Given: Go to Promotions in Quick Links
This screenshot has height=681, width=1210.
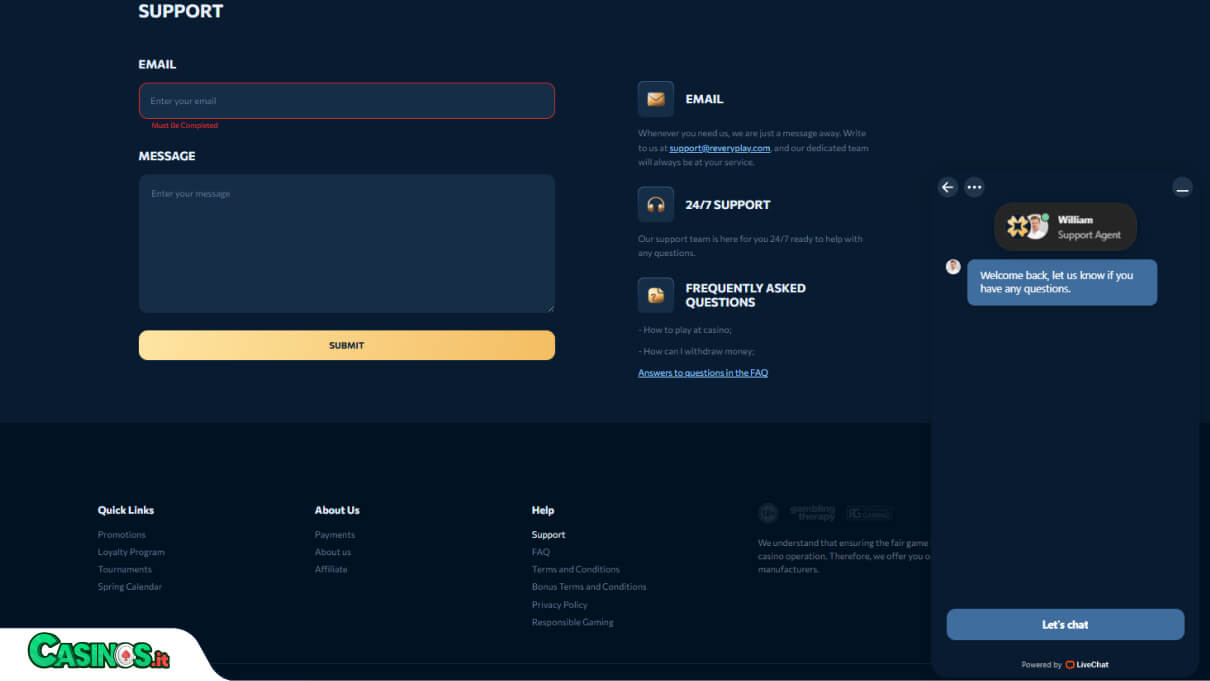Looking at the screenshot, I should pyautogui.click(x=122, y=535).
